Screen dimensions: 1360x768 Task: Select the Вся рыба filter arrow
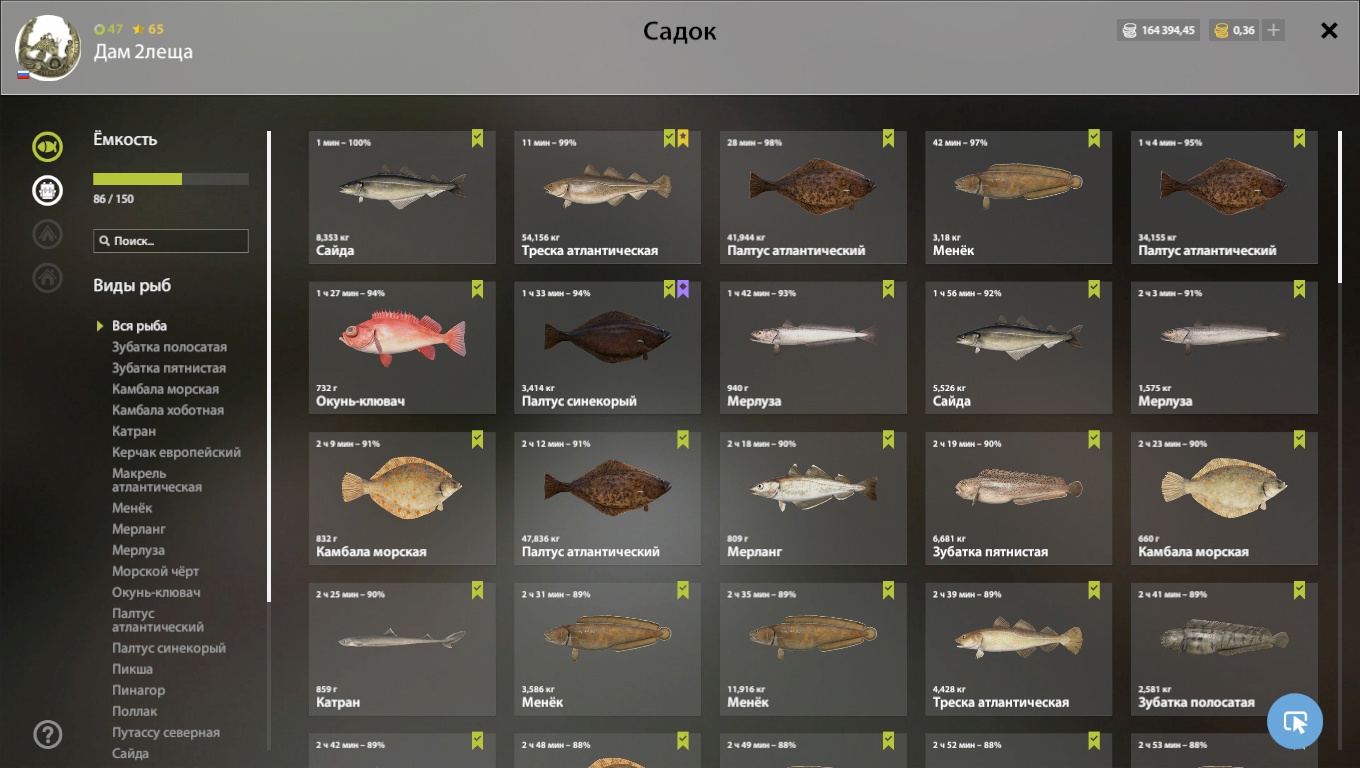pos(100,326)
